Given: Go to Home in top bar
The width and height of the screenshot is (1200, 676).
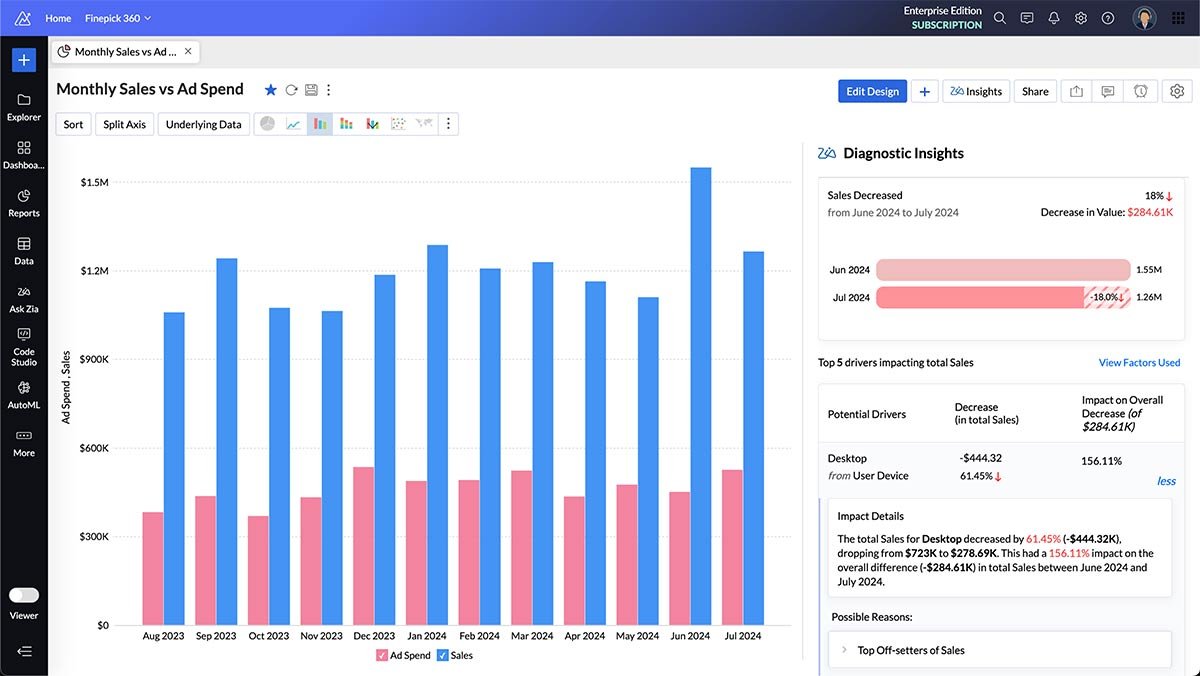Looking at the screenshot, I should click(x=58, y=18).
